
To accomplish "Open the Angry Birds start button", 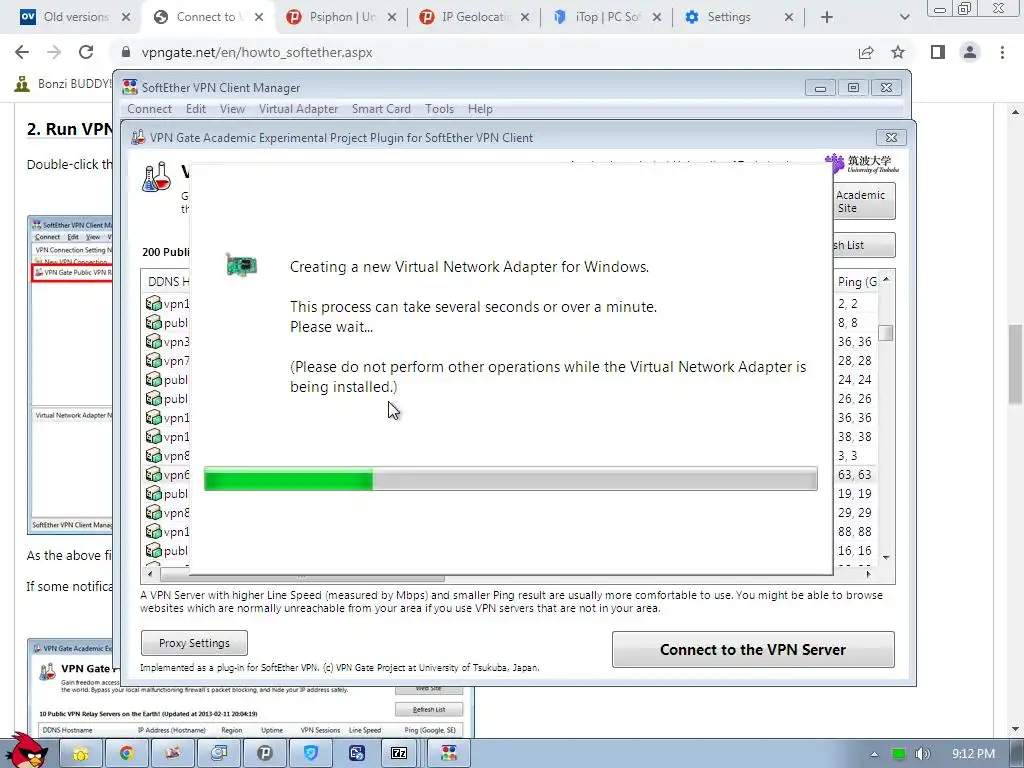I will click(x=26, y=751).
